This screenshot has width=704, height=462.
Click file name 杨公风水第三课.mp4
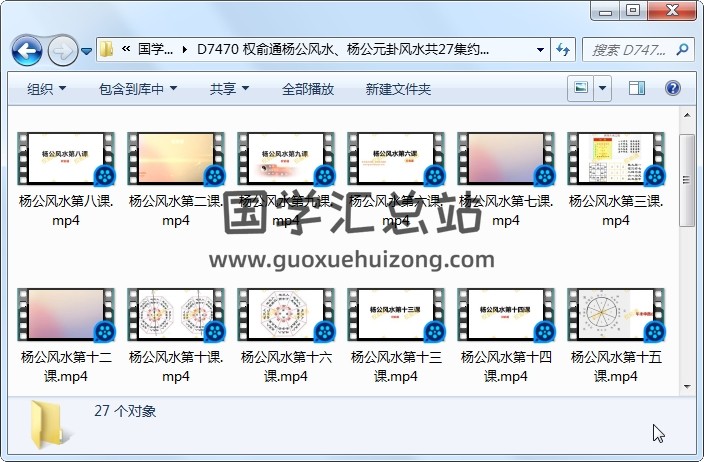click(x=616, y=211)
